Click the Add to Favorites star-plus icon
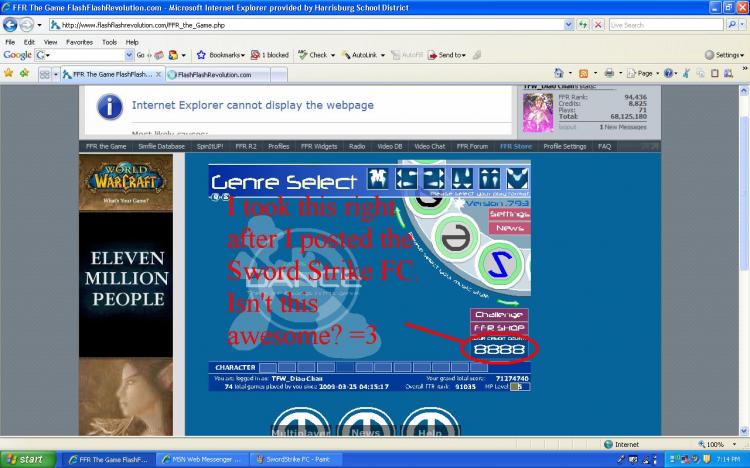The width and height of the screenshot is (750, 468). point(24,73)
